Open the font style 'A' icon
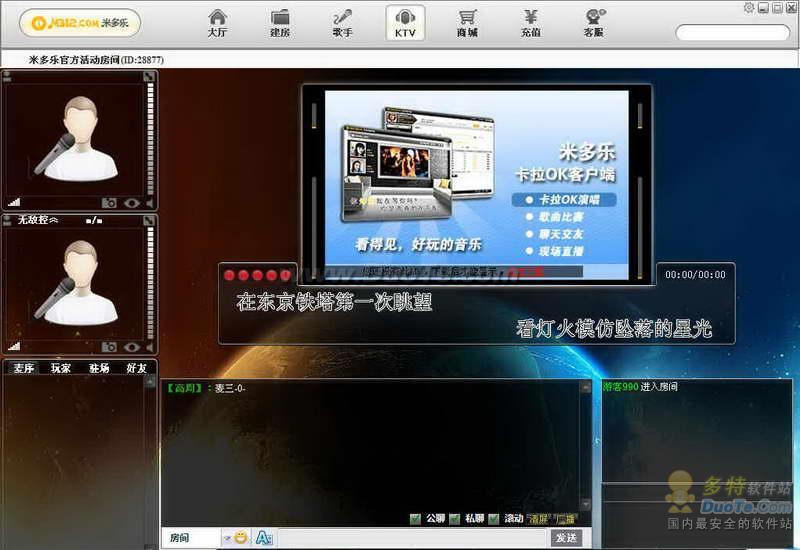 (264, 537)
